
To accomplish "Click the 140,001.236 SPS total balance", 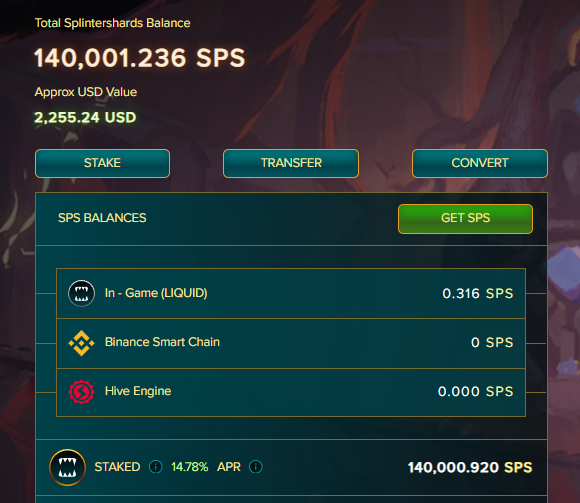I will pyautogui.click(x=139, y=58).
